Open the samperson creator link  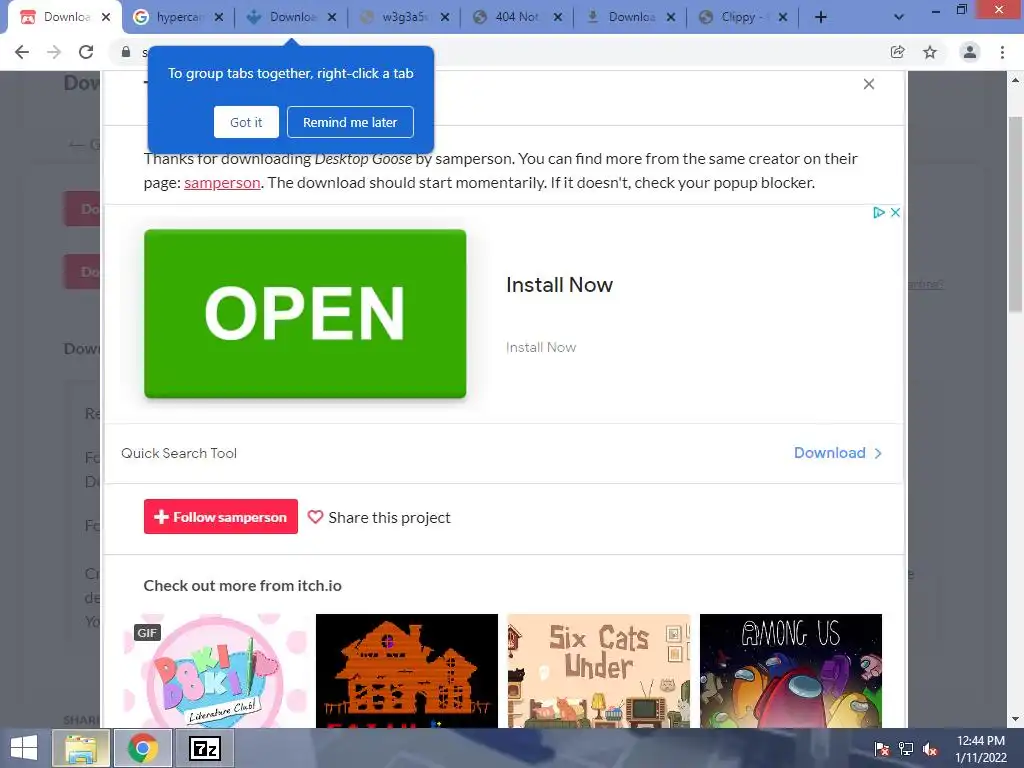[222, 183]
